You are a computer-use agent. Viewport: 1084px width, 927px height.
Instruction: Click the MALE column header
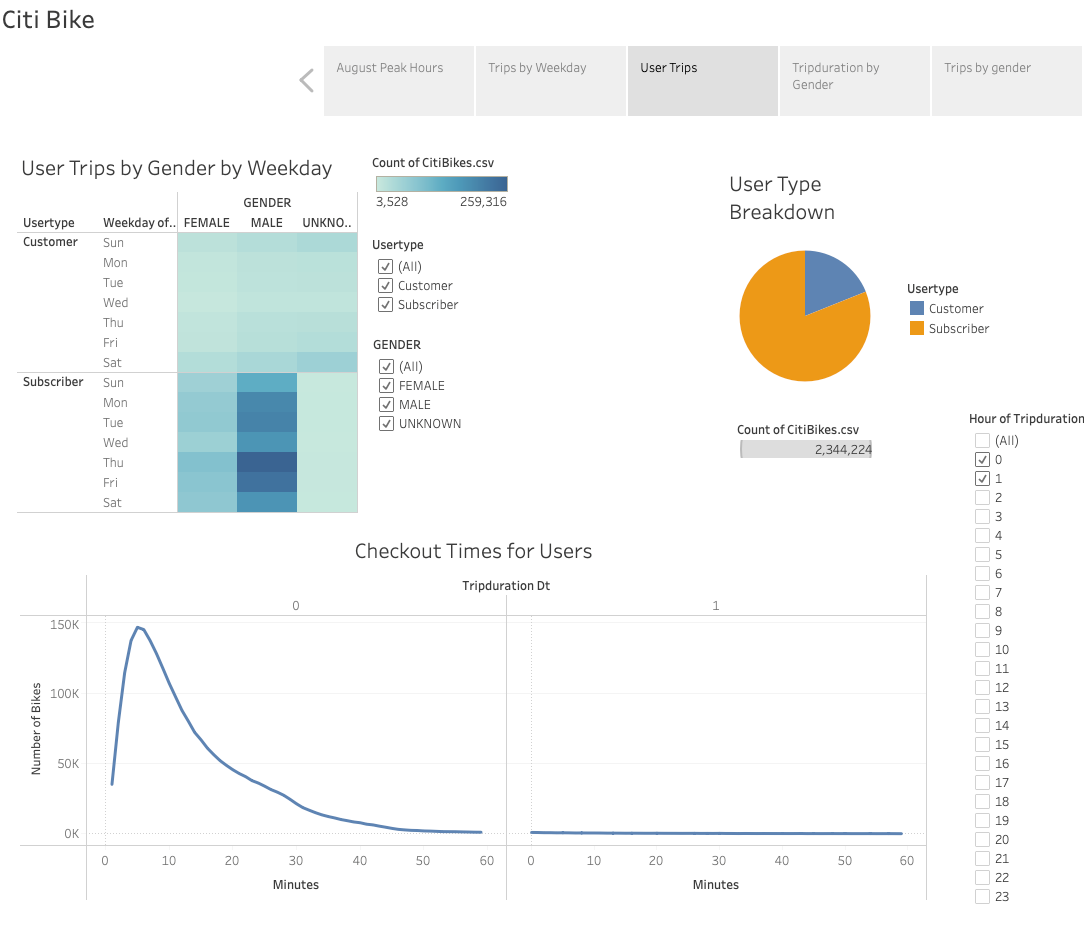point(267,223)
